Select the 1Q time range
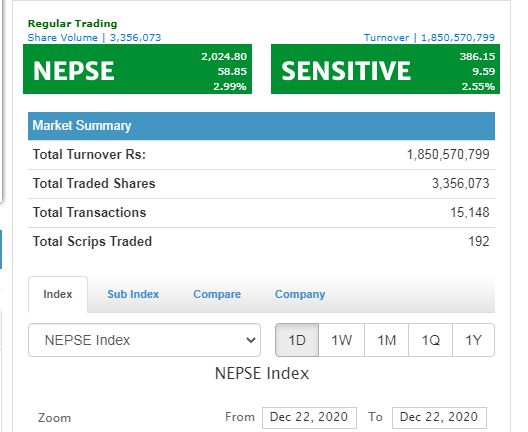 (430, 340)
